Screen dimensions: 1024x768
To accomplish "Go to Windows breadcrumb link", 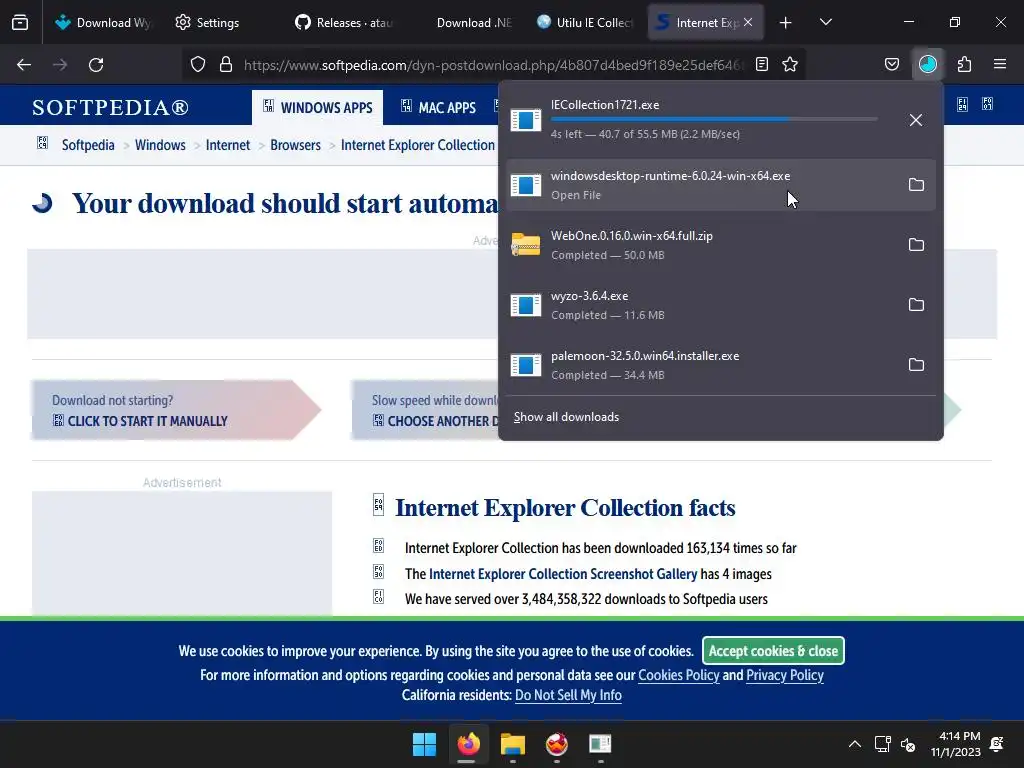I will (160, 145).
